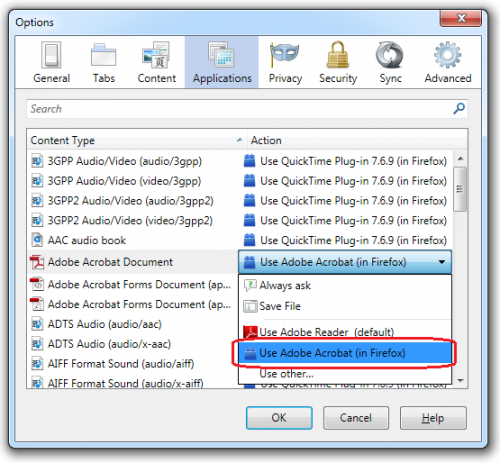This screenshot has height=463, width=500.
Task: Go to the Security panel
Action: [338, 62]
